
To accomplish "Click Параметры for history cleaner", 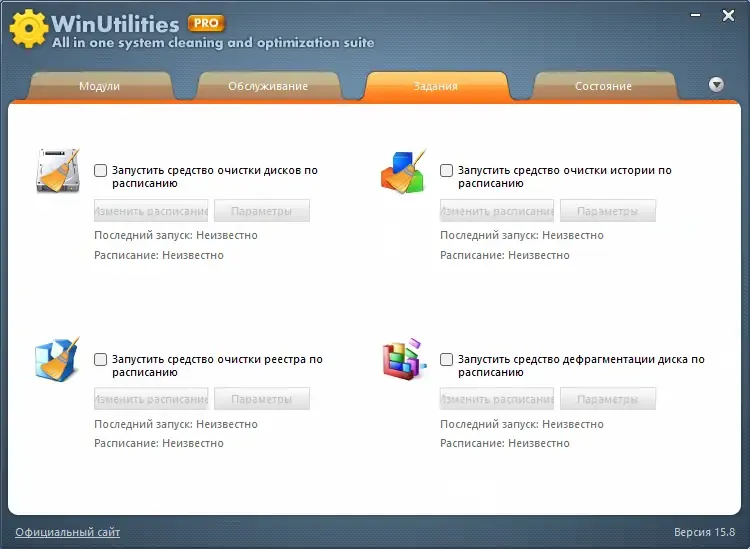I will [x=607, y=211].
